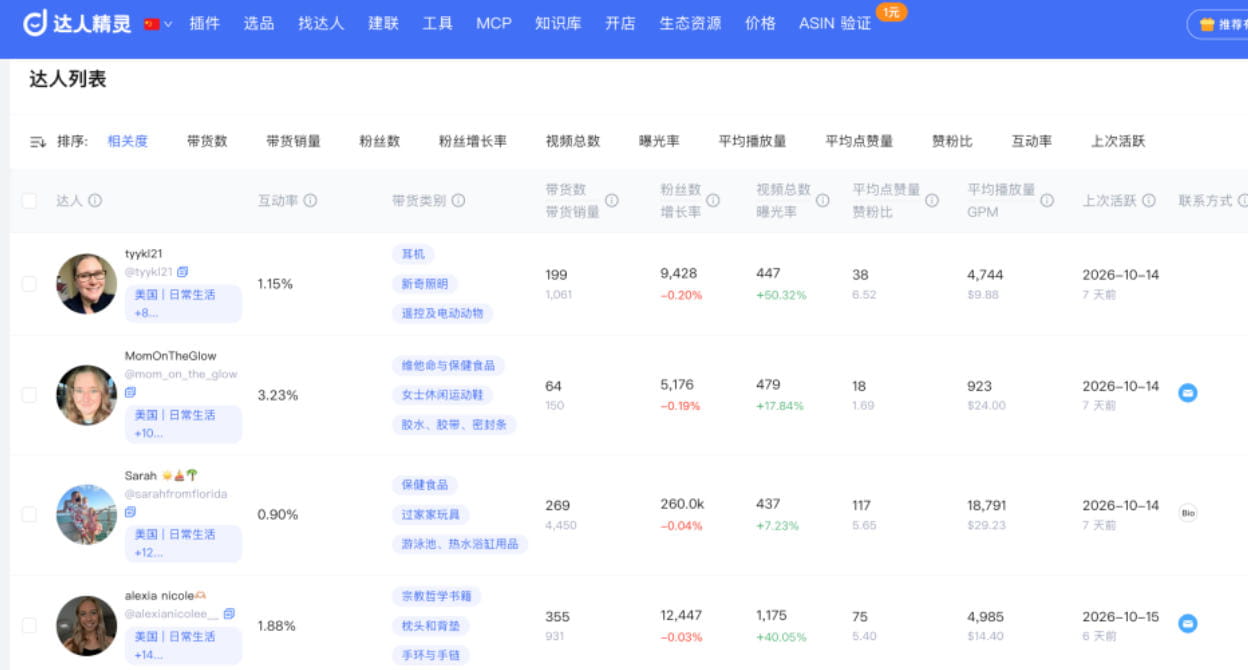The height and width of the screenshot is (670, 1248).
Task: Open tyykl21's profile avatar
Action: pos(86,284)
